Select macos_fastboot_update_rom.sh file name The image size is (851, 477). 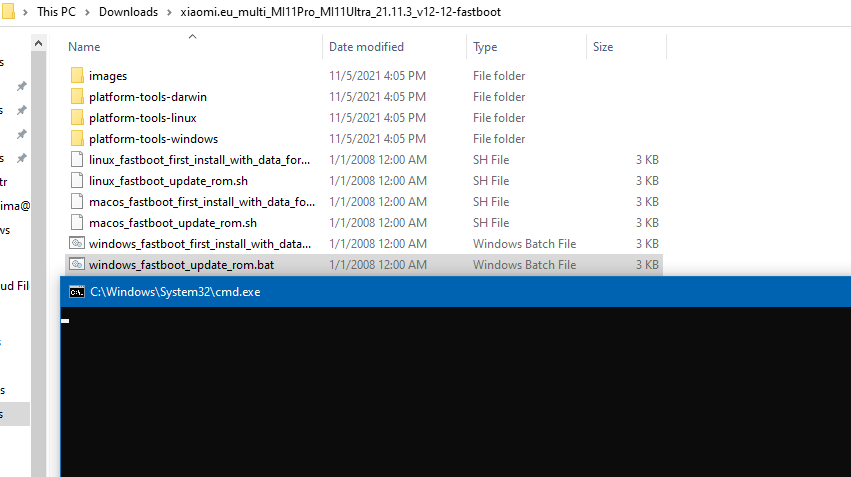click(173, 223)
